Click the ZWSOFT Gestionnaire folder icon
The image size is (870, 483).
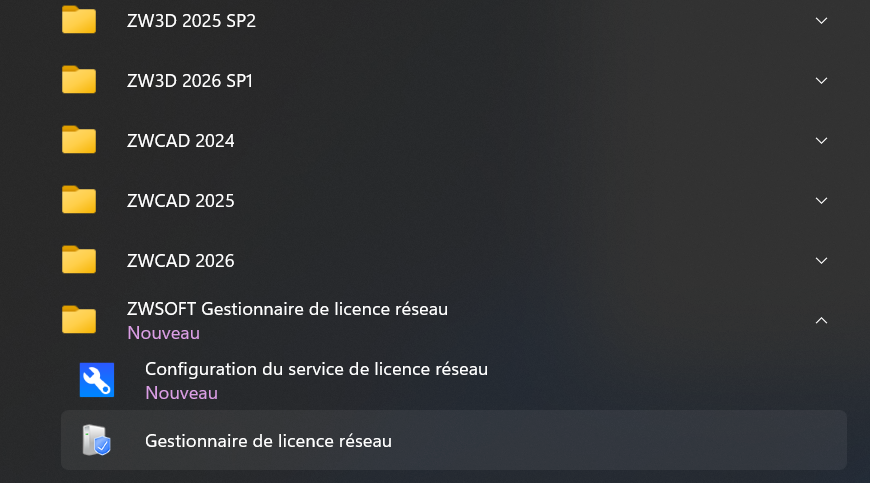click(79, 320)
